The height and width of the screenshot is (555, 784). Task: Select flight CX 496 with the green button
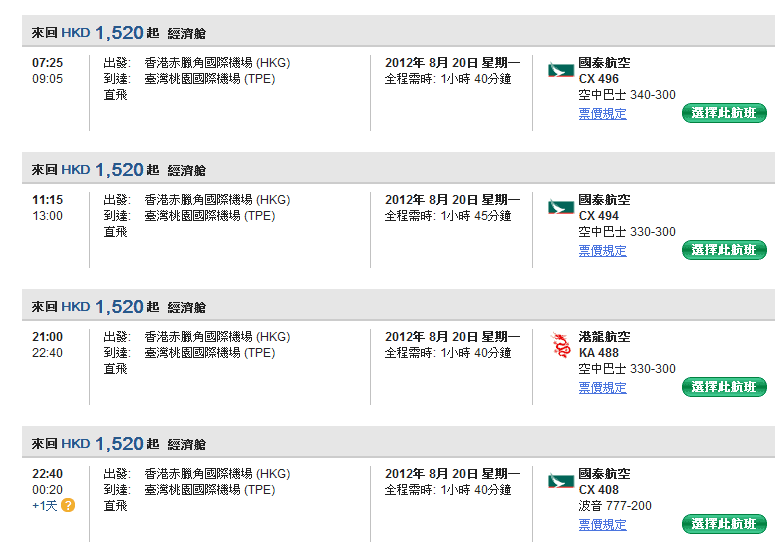click(724, 113)
